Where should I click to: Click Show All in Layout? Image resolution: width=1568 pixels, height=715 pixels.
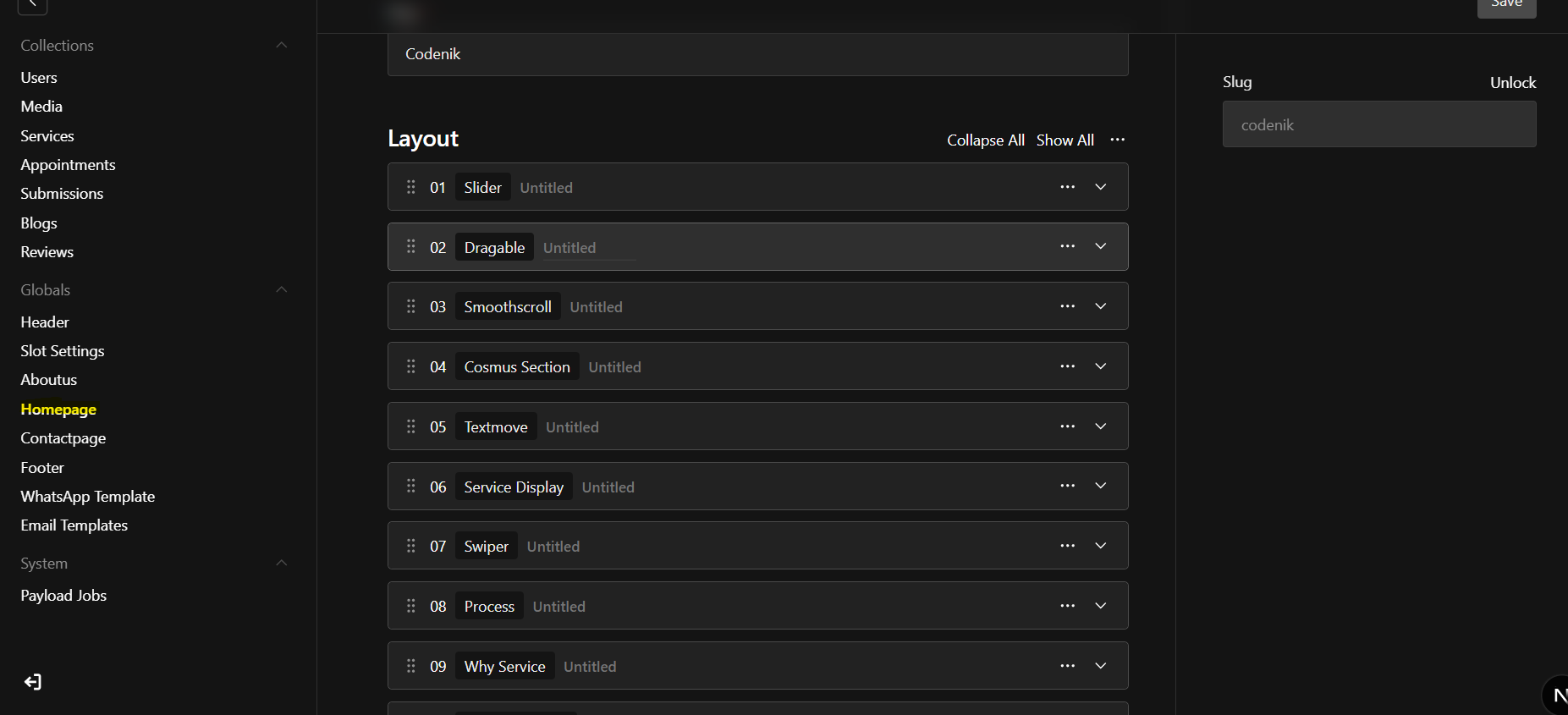1065,140
